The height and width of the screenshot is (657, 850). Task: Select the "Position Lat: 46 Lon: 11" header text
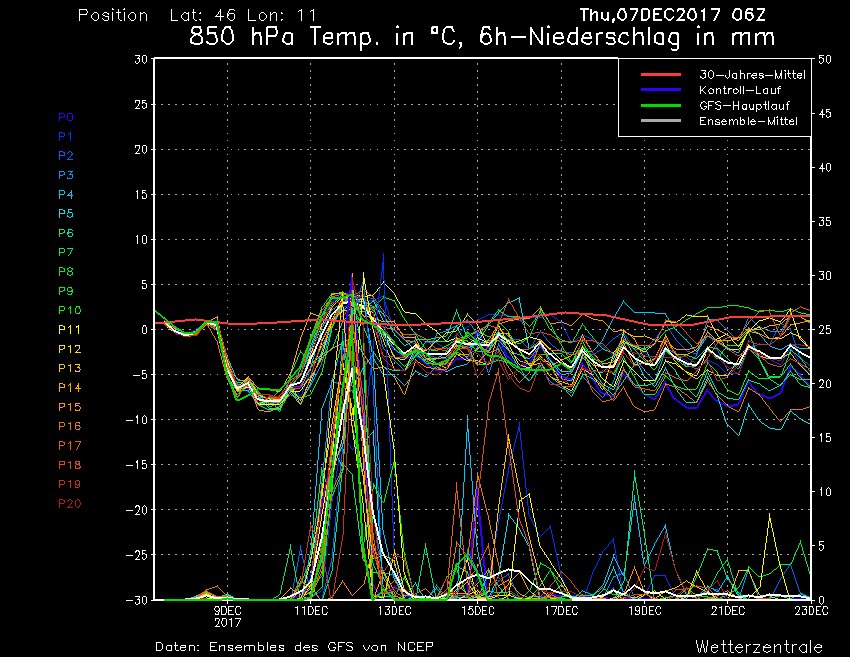197,15
